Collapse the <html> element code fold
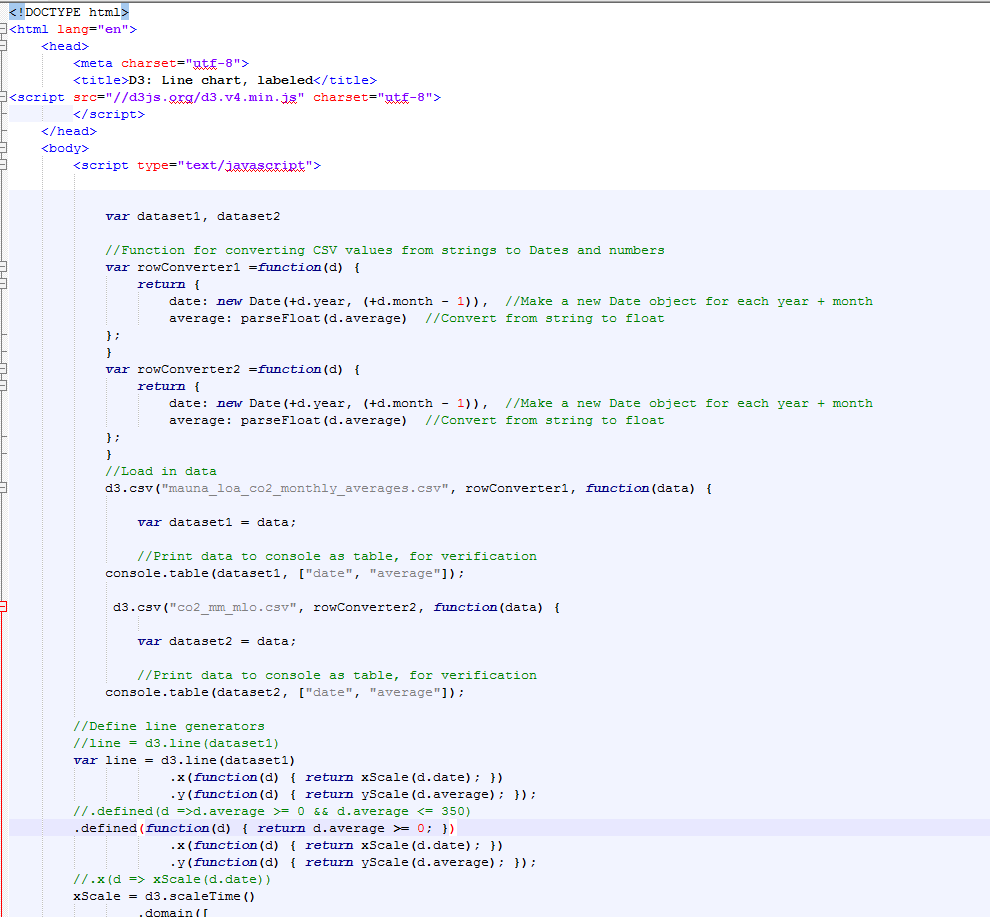The height and width of the screenshot is (917, 990). point(6,29)
